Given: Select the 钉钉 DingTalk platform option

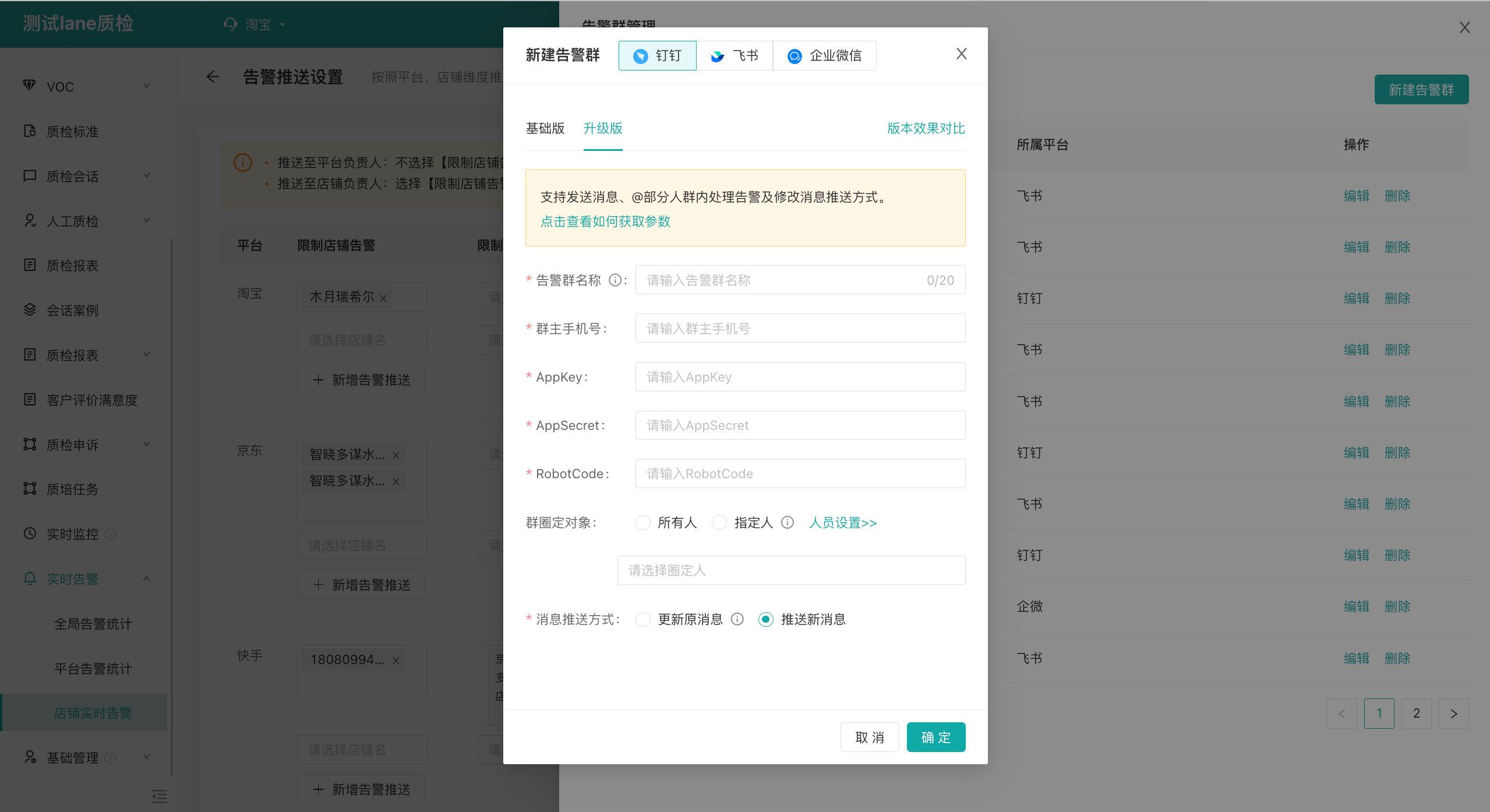Looking at the screenshot, I should coord(657,56).
